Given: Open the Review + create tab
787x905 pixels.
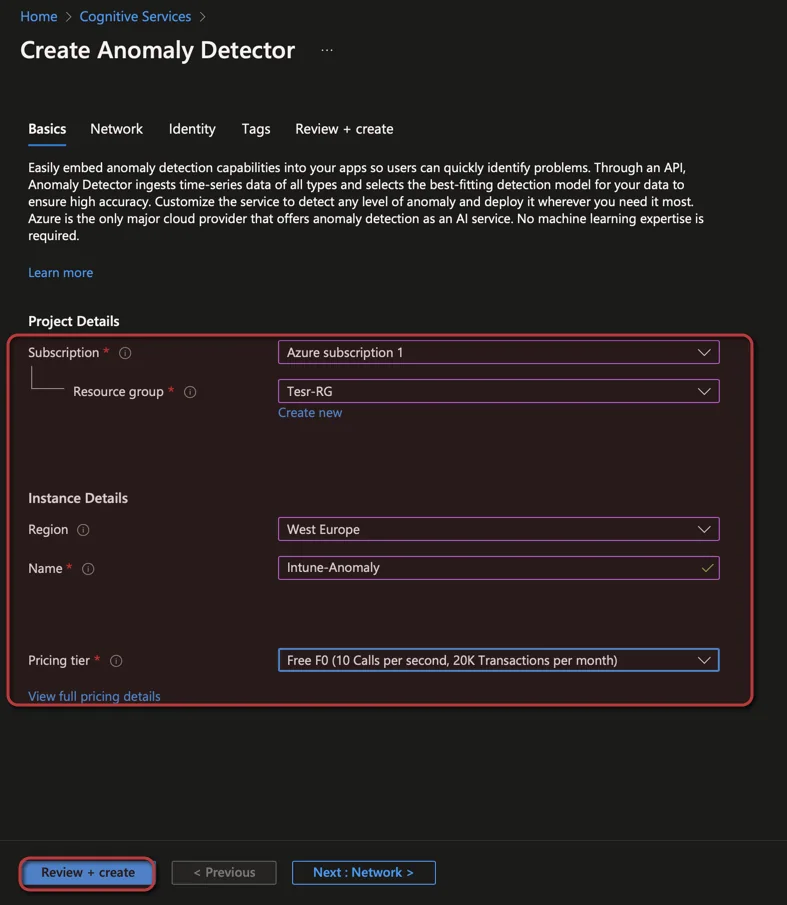Looking at the screenshot, I should pos(344,129).
